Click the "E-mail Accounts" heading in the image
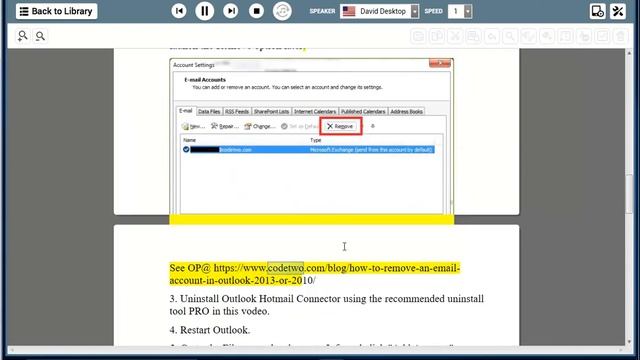 point(205,80)
